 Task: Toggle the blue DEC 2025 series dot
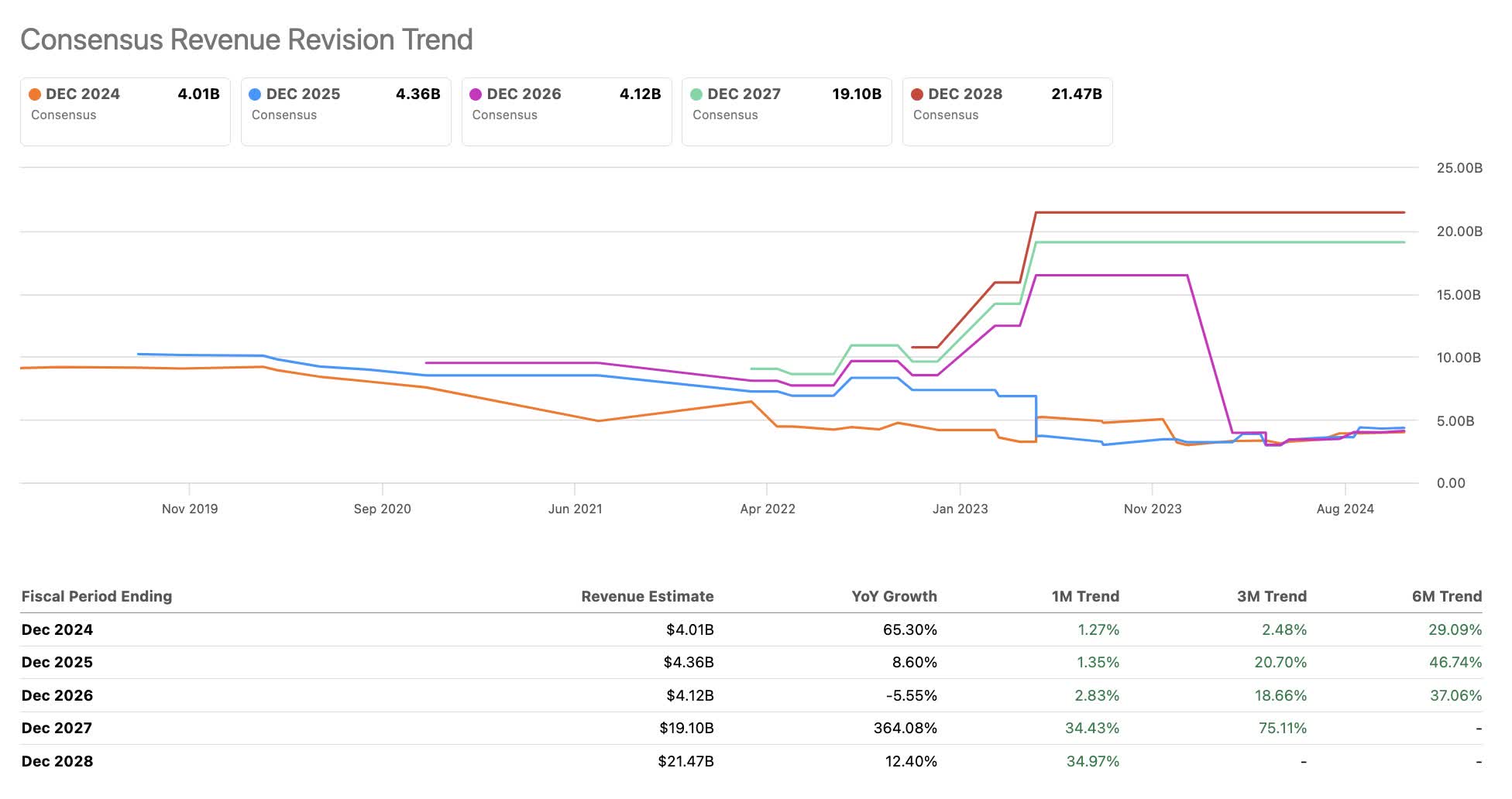point(256,94)
